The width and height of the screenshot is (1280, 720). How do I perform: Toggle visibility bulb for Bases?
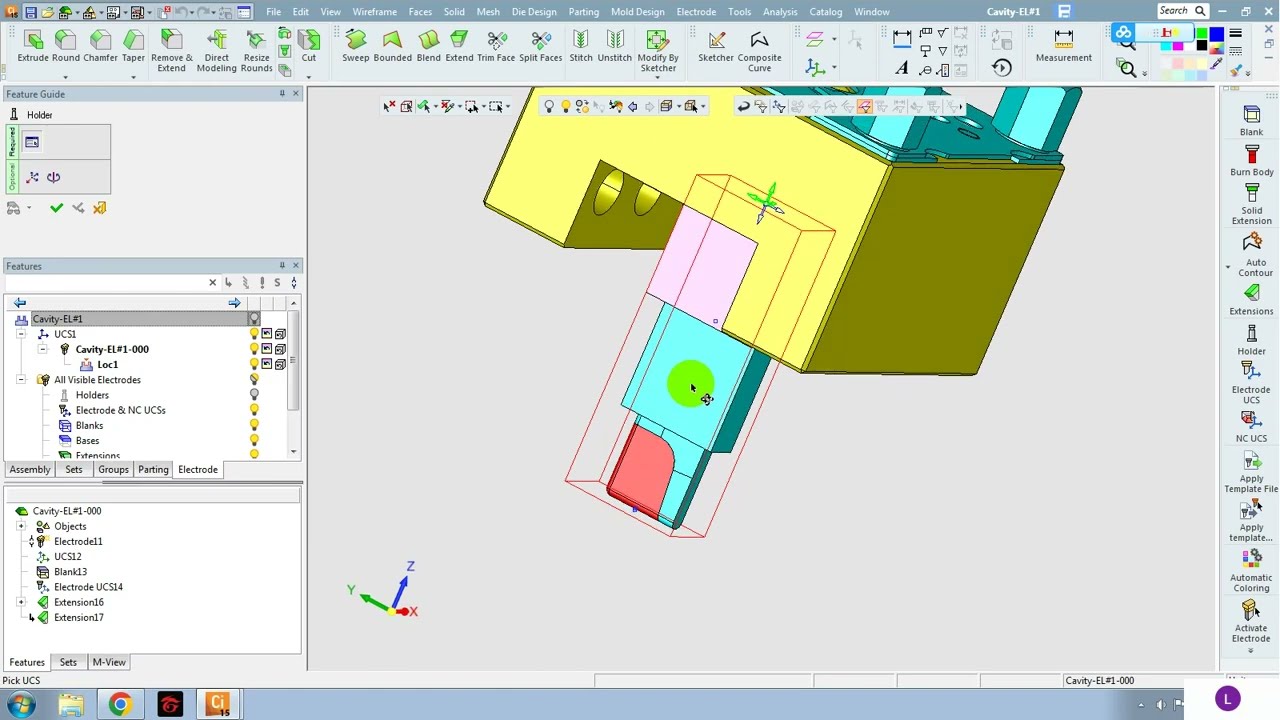point(254,440)
